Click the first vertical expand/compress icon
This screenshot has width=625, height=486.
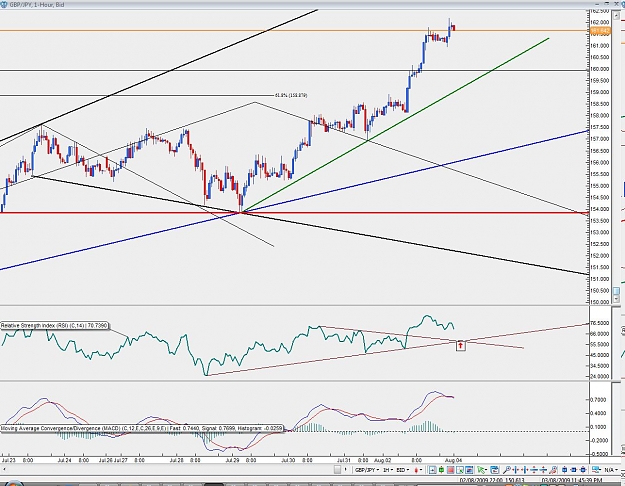[535, 470]
